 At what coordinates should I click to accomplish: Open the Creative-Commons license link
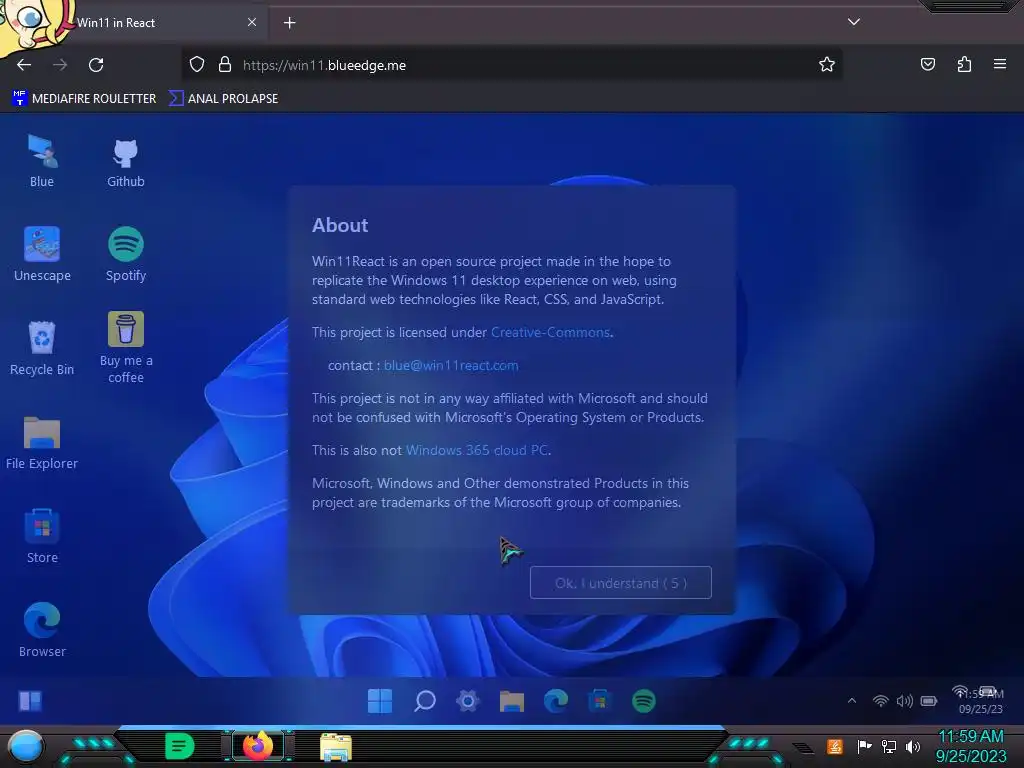pyautogui.click(x=550, y=332)
